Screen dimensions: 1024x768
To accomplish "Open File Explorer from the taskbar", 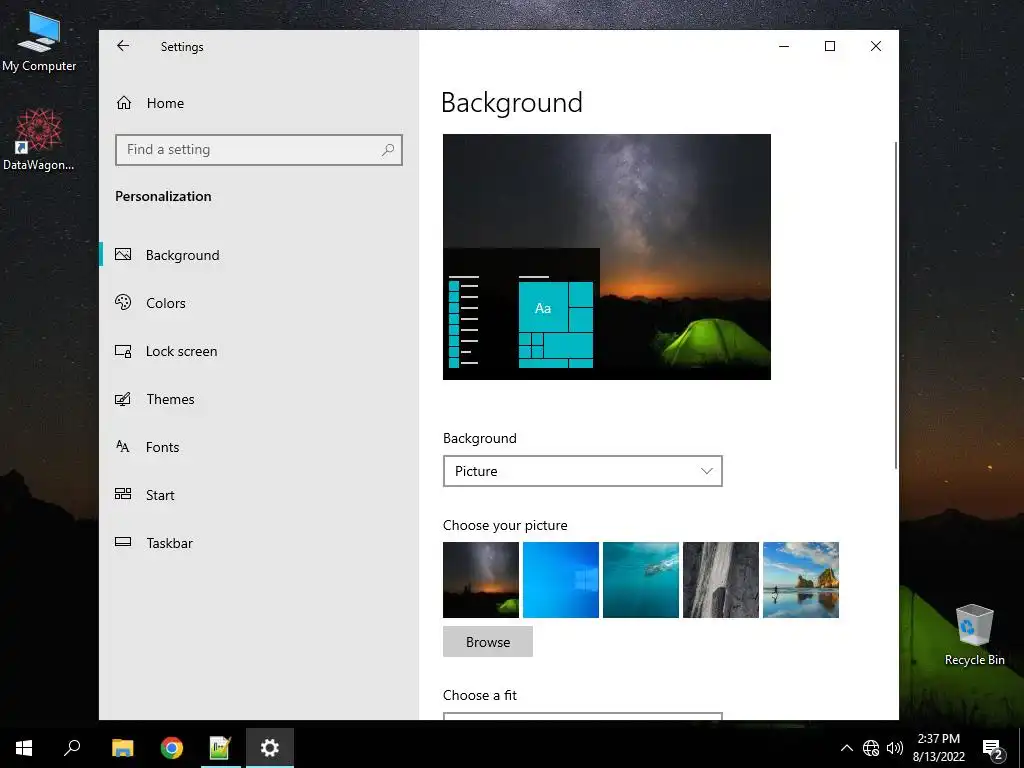I will pos(122,748).
